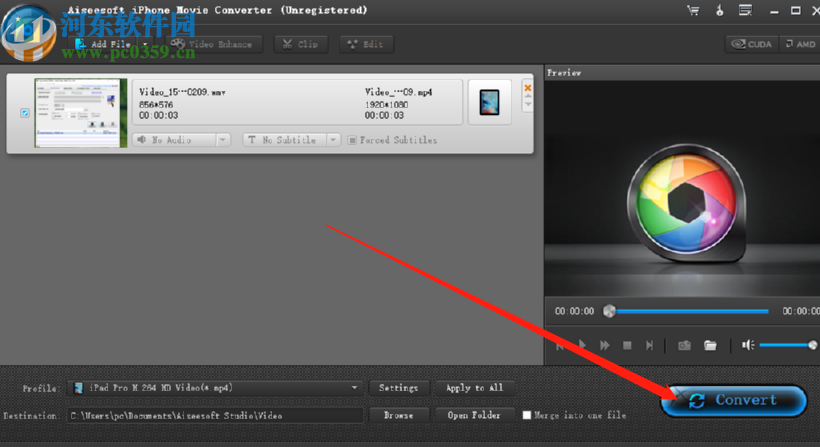Image resolution: width=820 pixels, height=447 pixels.
Task: Click the iPad device profile icon
Action: point(489,102)
